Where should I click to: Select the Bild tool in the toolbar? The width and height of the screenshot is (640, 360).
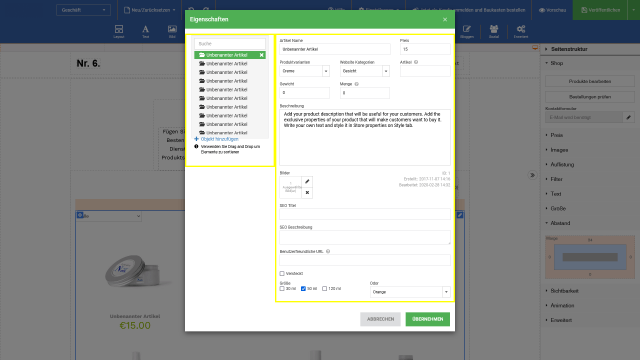tap(172, 31)
